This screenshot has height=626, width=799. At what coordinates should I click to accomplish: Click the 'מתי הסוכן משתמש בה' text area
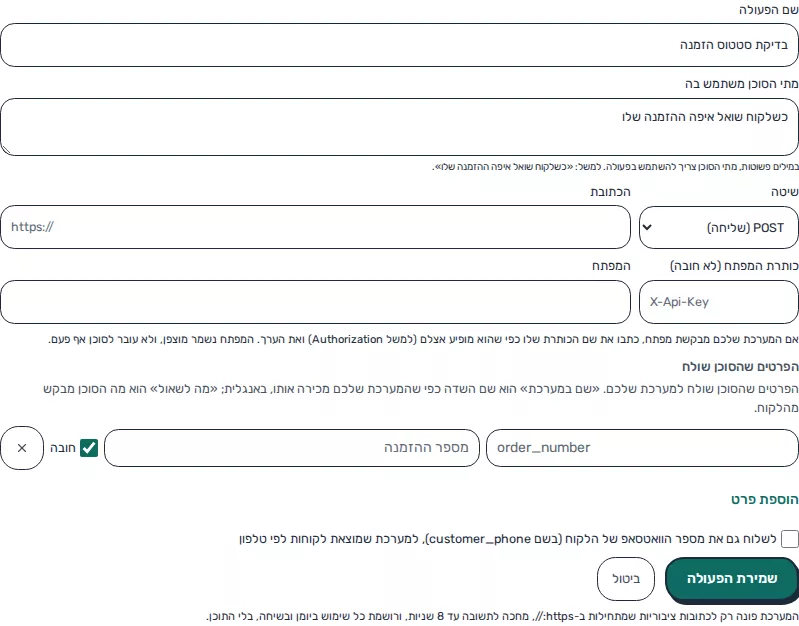click(x=400, y=127)
